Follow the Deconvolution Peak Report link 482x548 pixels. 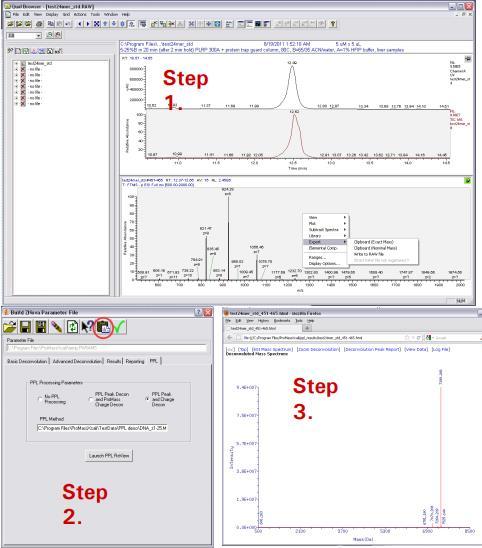[372, 349]
